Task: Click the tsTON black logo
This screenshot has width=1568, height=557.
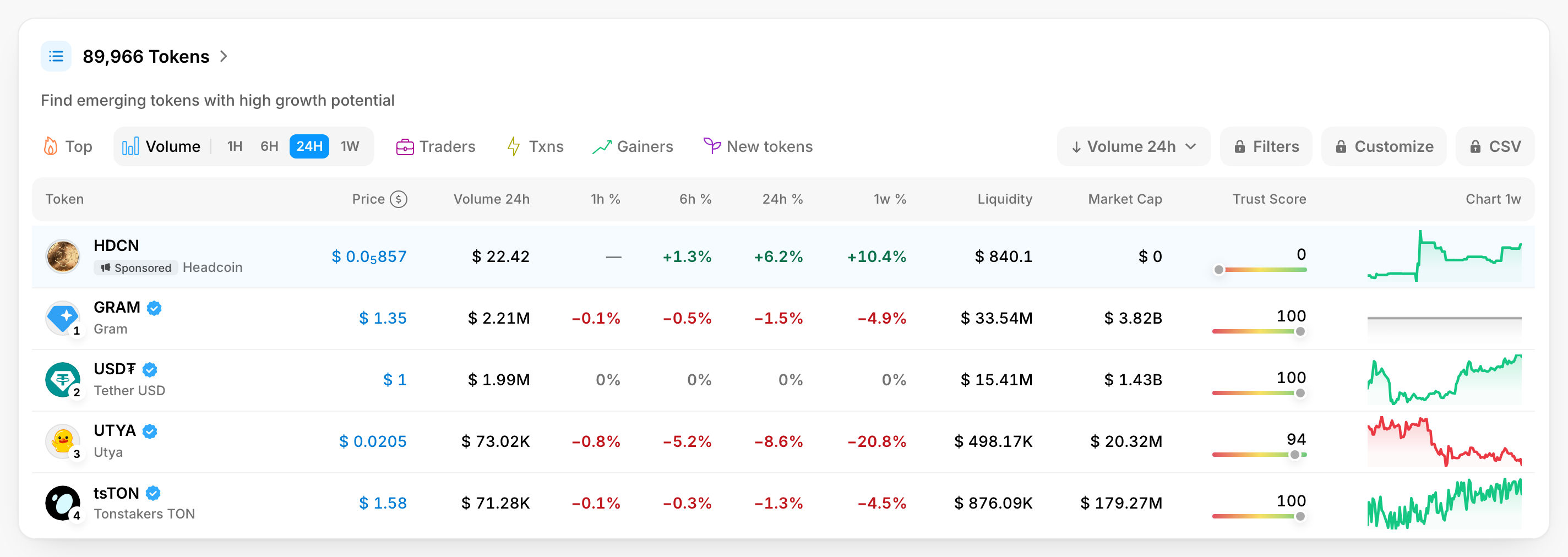Action: pyautogui.click(x=63, y=503)
